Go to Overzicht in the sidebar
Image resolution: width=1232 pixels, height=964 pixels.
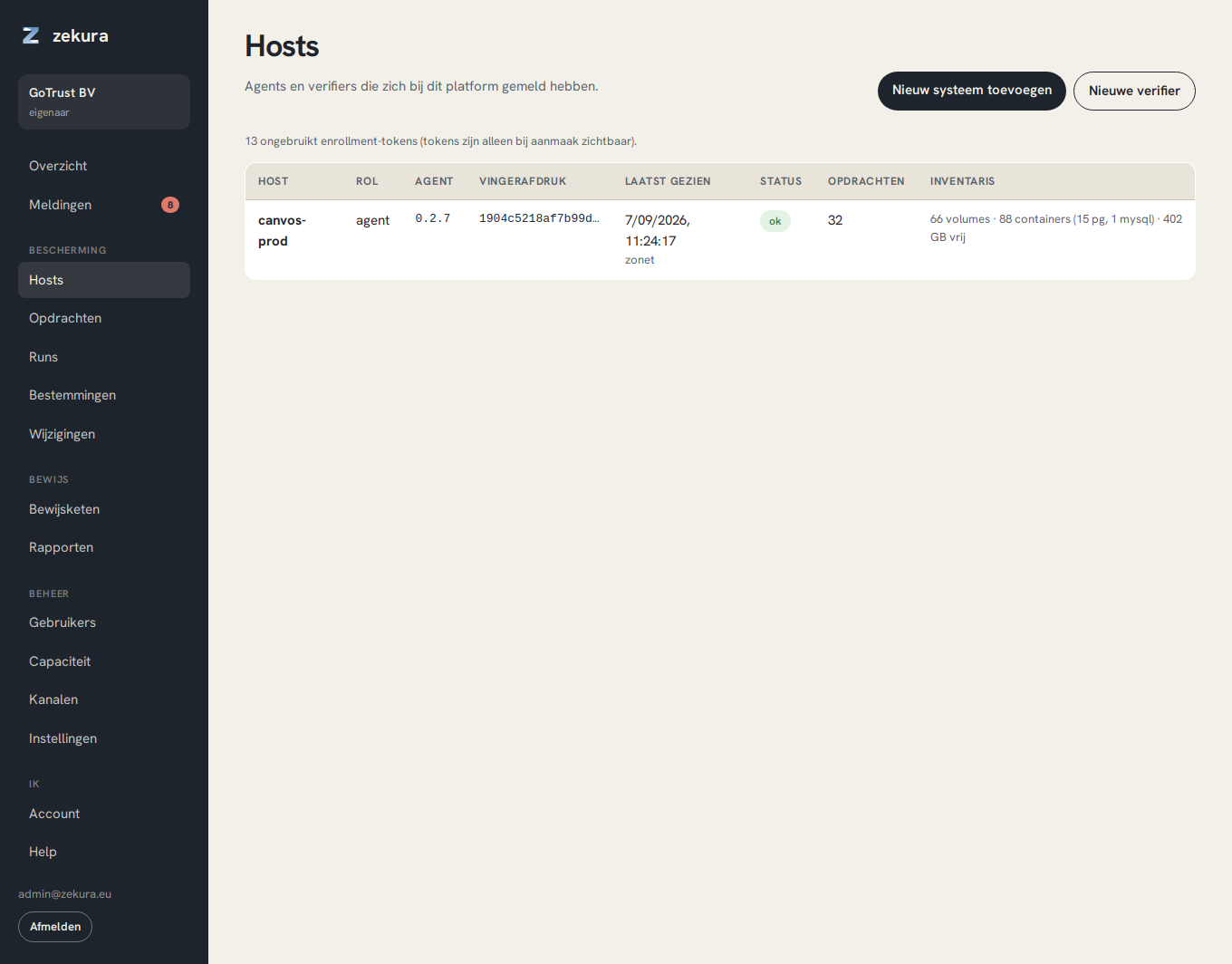(104, 166)
